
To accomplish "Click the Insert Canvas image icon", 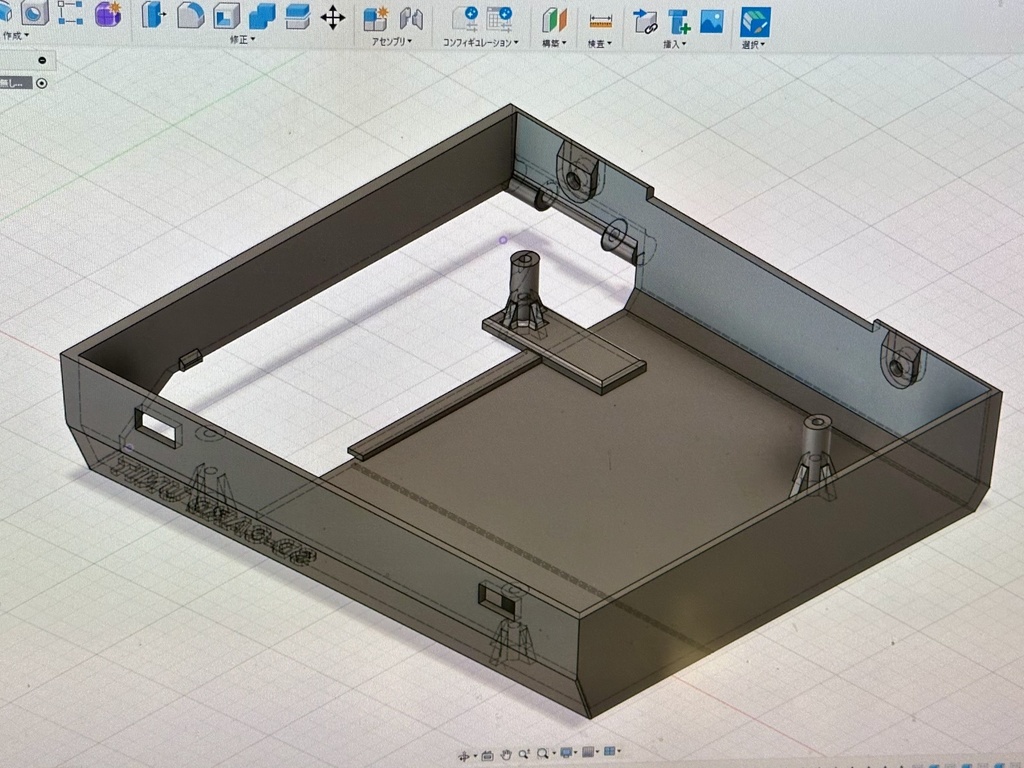I will (712, 22).
